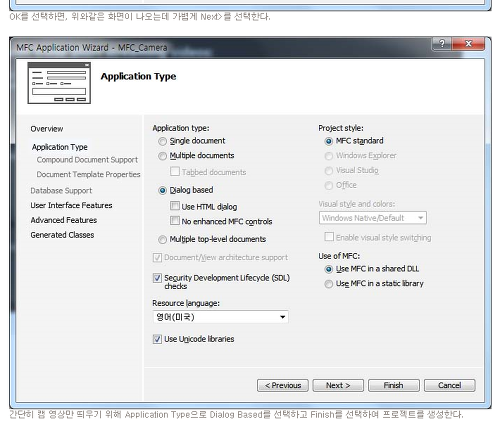Enable the Use HTML dialog checkbox

pos(175,206)
